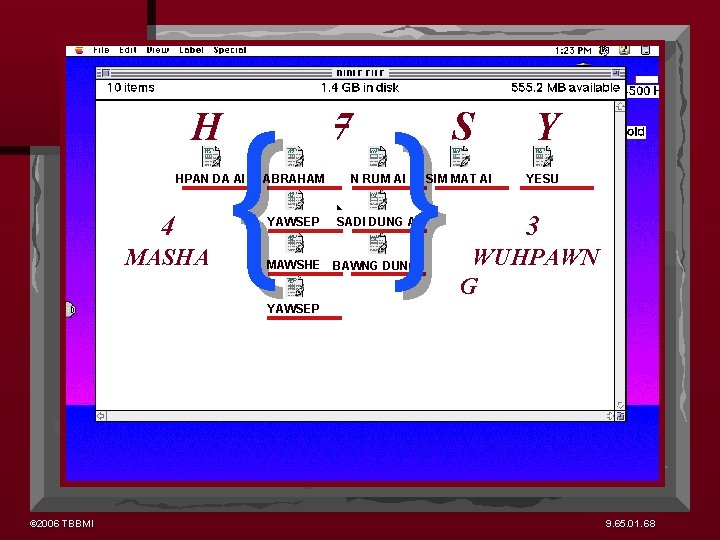Select the ABRAHAM document icon

point(295,157)
